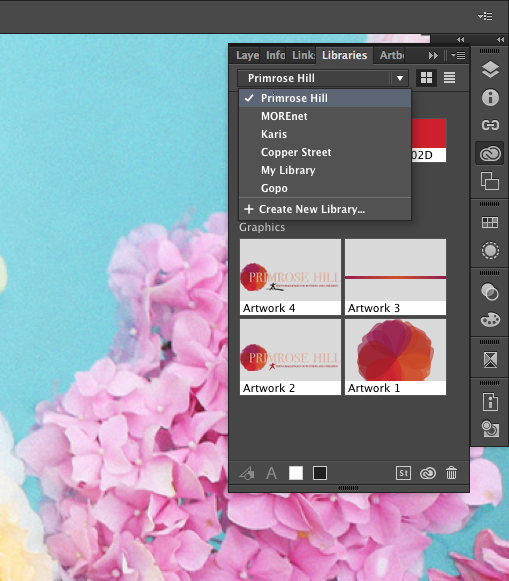
Task: Show more panel tabs with double arrow
Action: click(433, 55)
